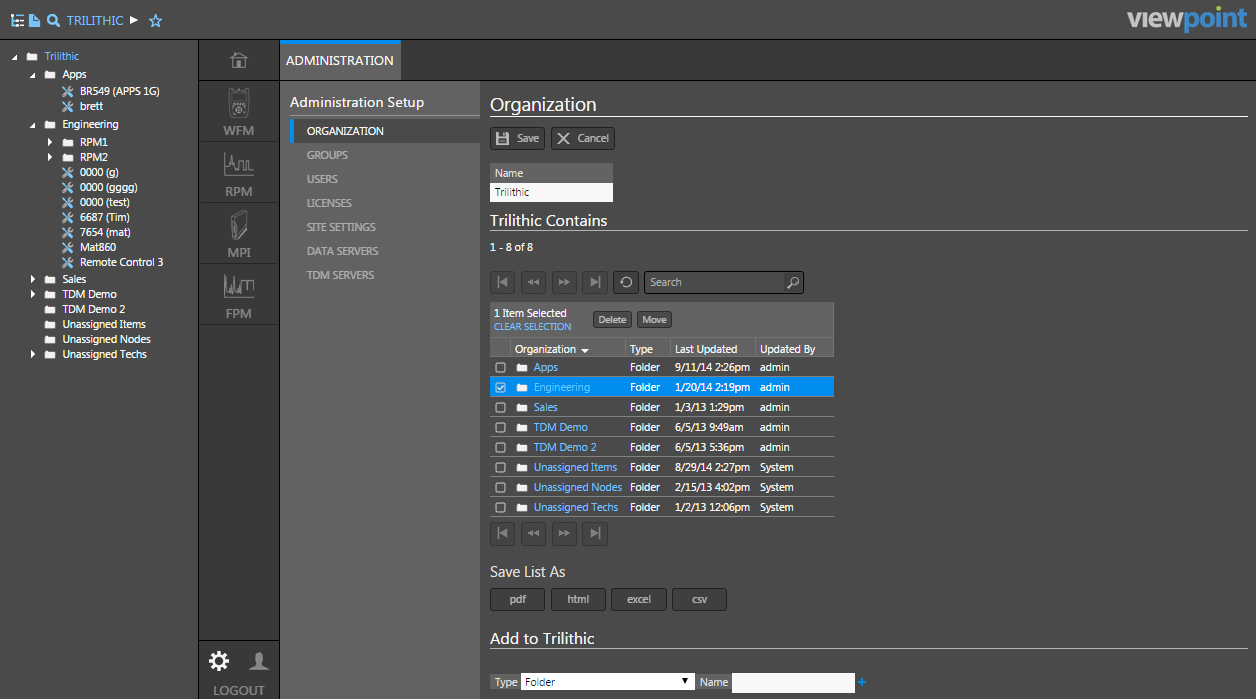Open the WFM module
Viewport: 1256px width, 699px height.
coord(239,111)
